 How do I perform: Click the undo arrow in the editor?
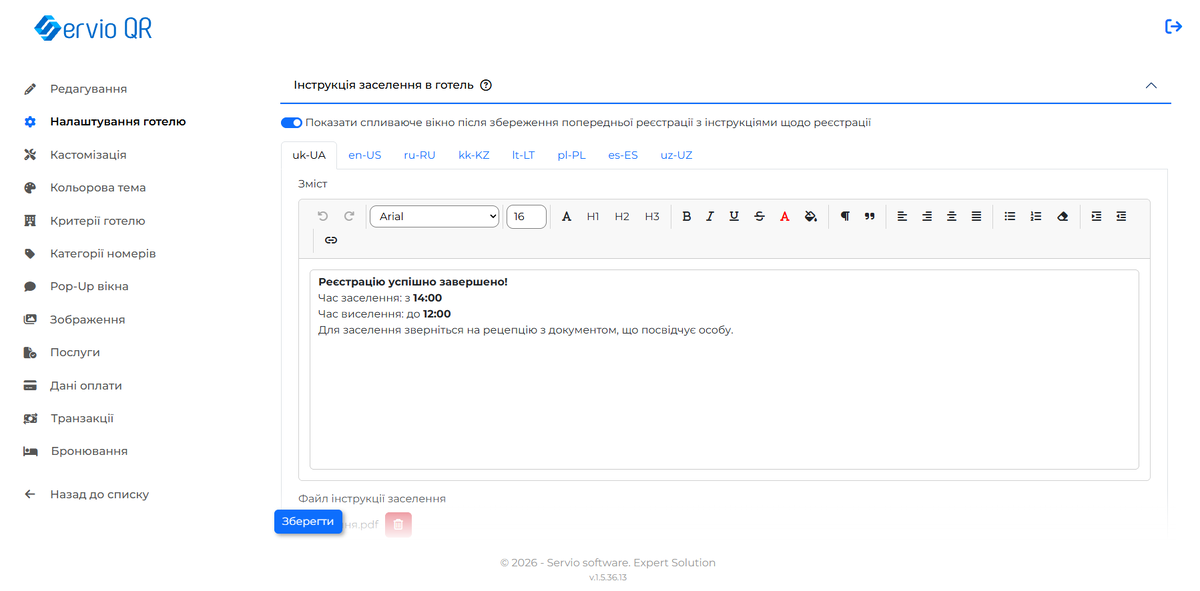[x=323, y=216]
